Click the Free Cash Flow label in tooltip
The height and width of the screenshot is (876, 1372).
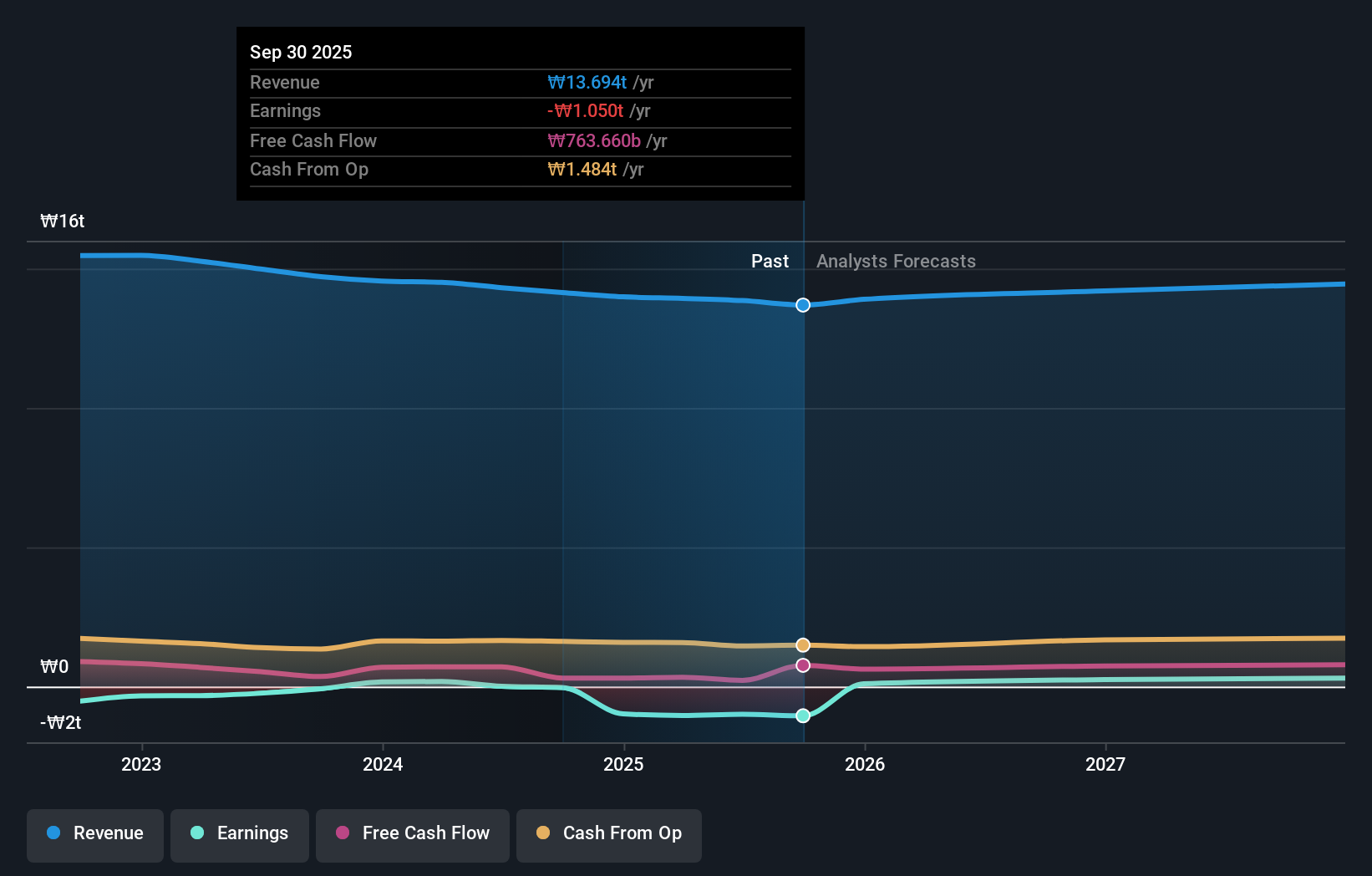tap(313, 141)
